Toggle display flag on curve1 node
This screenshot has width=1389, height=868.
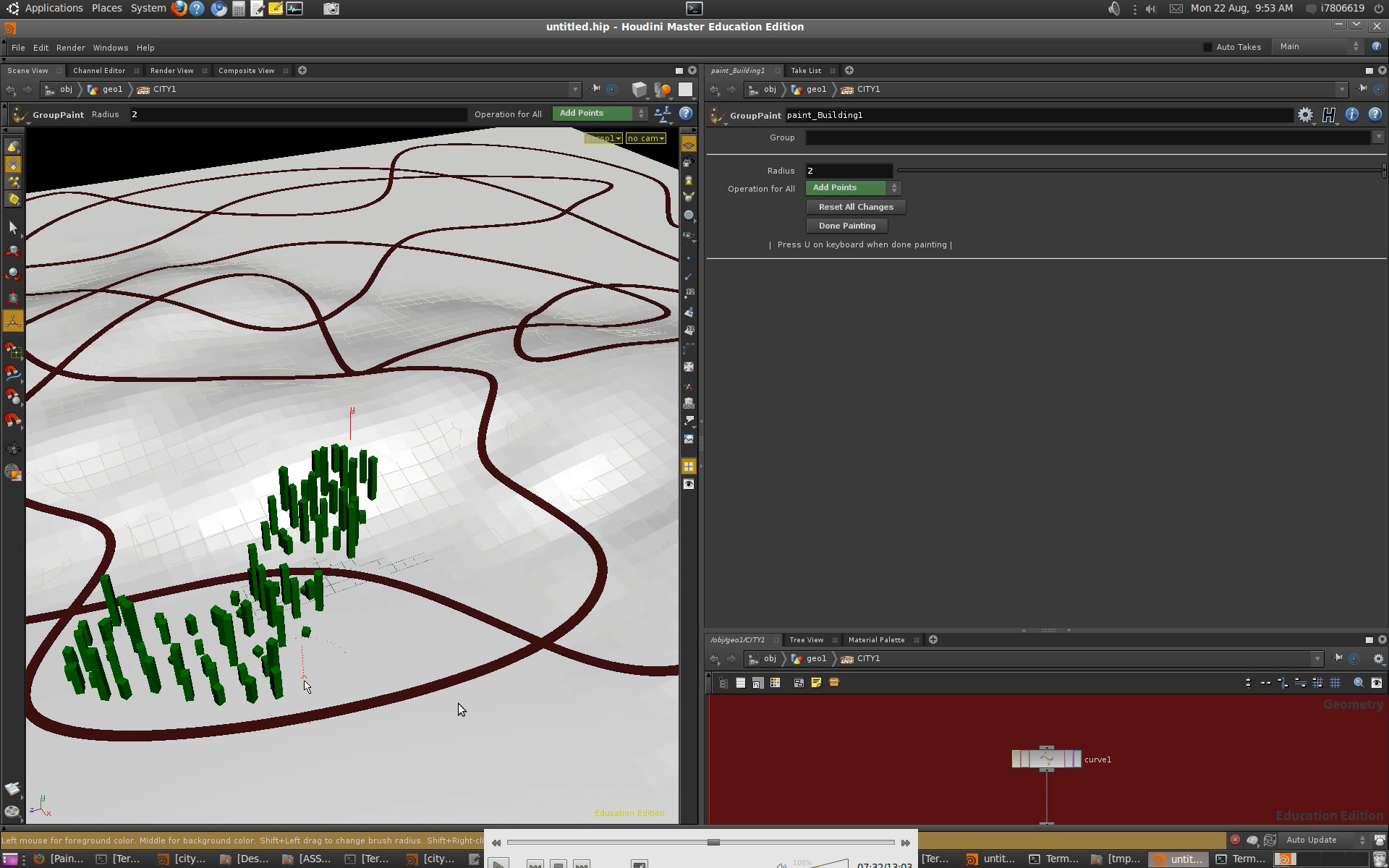pyautogui.click(x=1077, y=759)
